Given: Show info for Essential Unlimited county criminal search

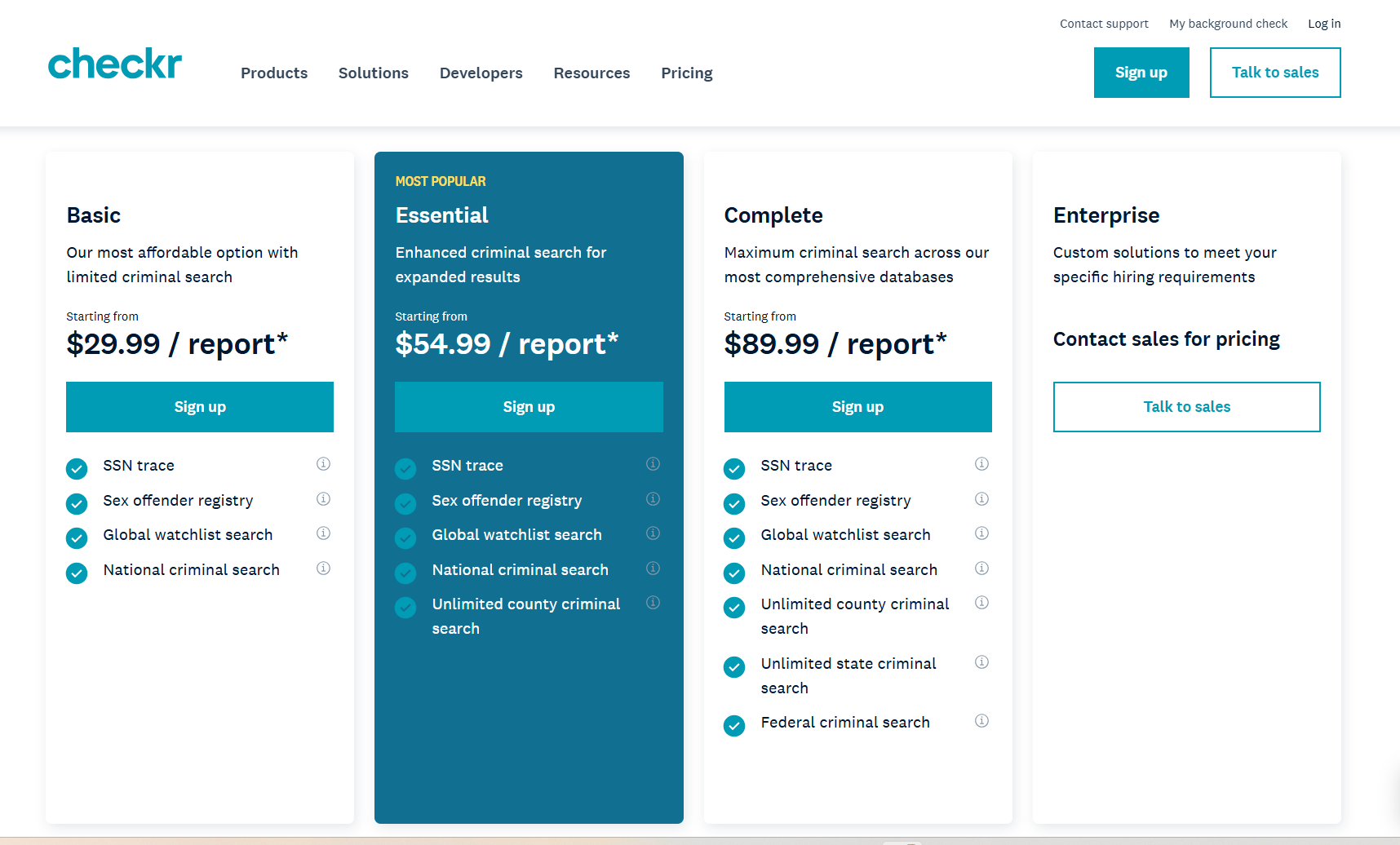Looking at the screenshot, I should (x=653, y=603).
